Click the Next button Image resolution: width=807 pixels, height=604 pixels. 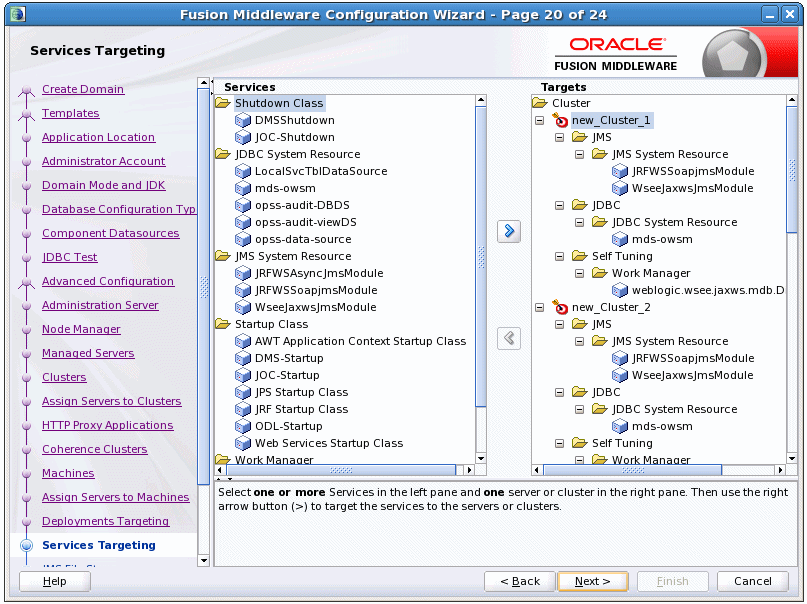[593, 581]
